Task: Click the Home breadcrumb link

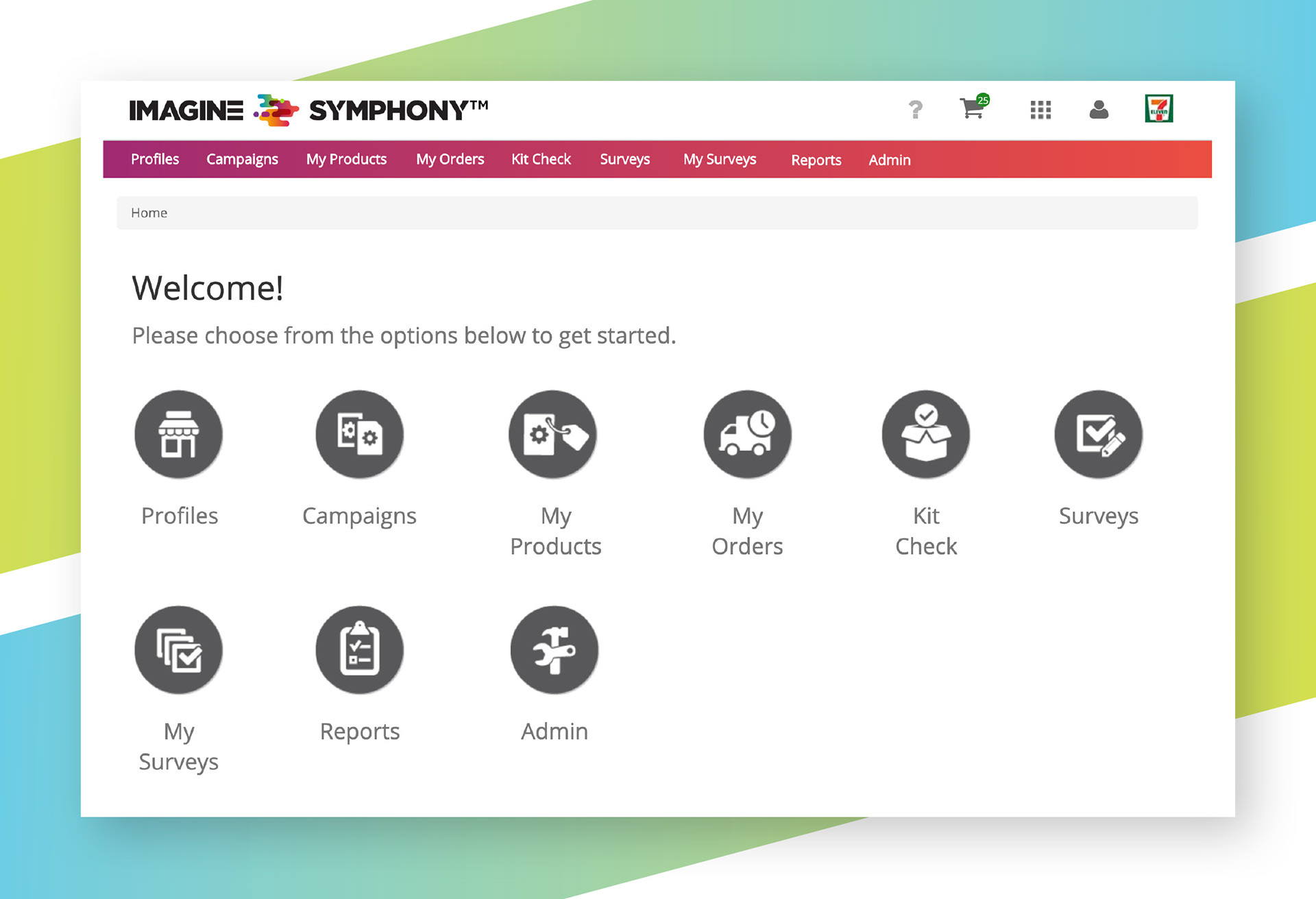Action: (x=149, y=213)
